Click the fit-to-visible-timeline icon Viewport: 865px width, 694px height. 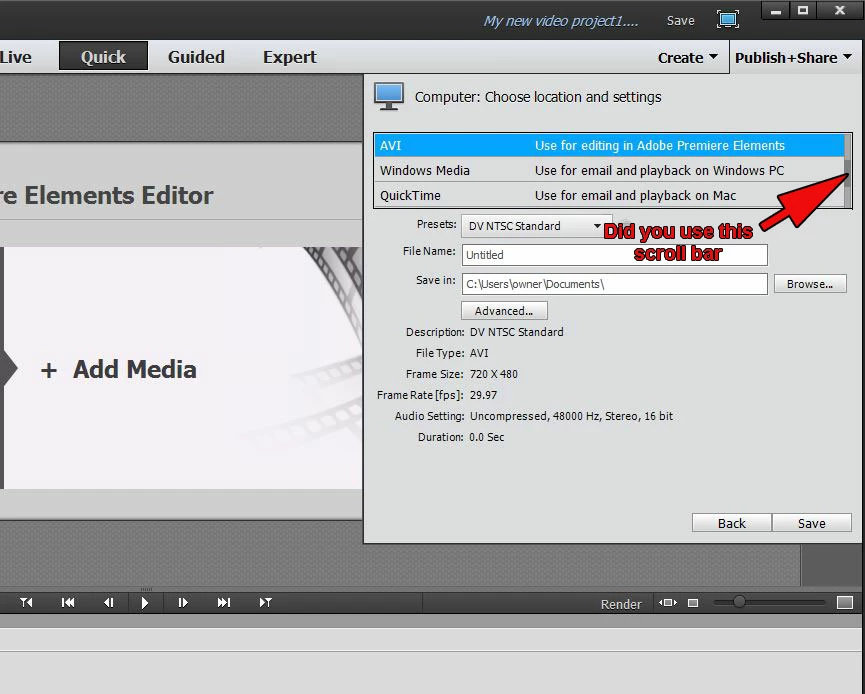coord(668,603)
